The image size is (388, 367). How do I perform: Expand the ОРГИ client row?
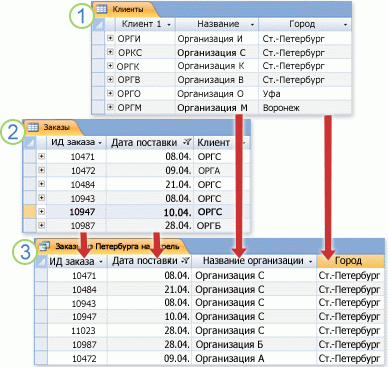pyautogui.click(x=110, y=38)
